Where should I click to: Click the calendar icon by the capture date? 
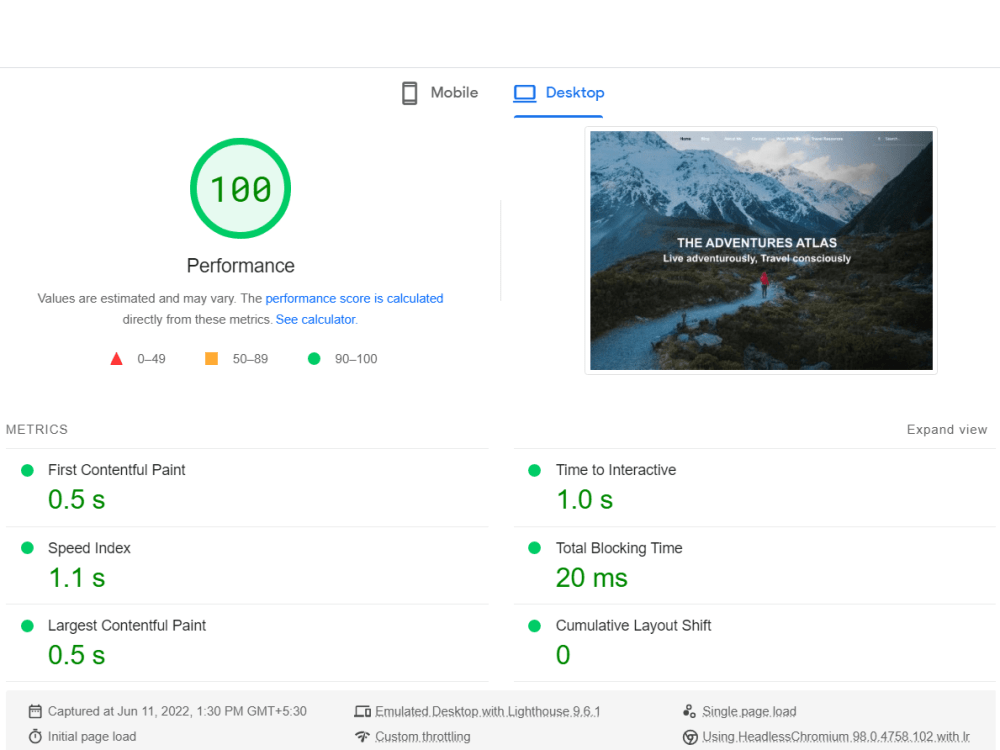pos(36,711)
